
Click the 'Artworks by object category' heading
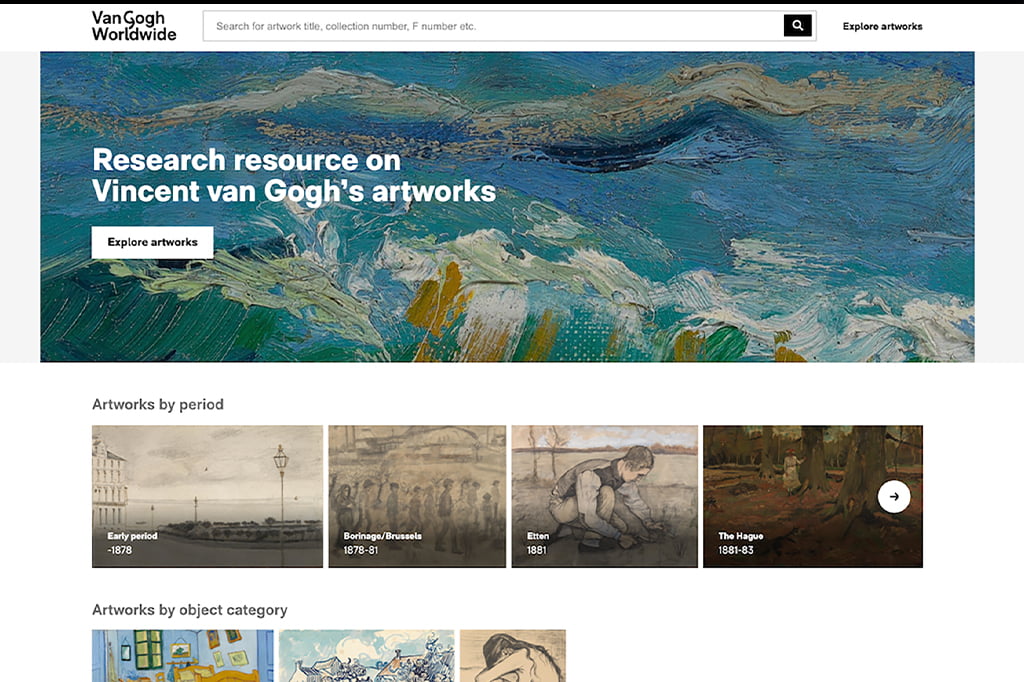[x=189, y=609]
